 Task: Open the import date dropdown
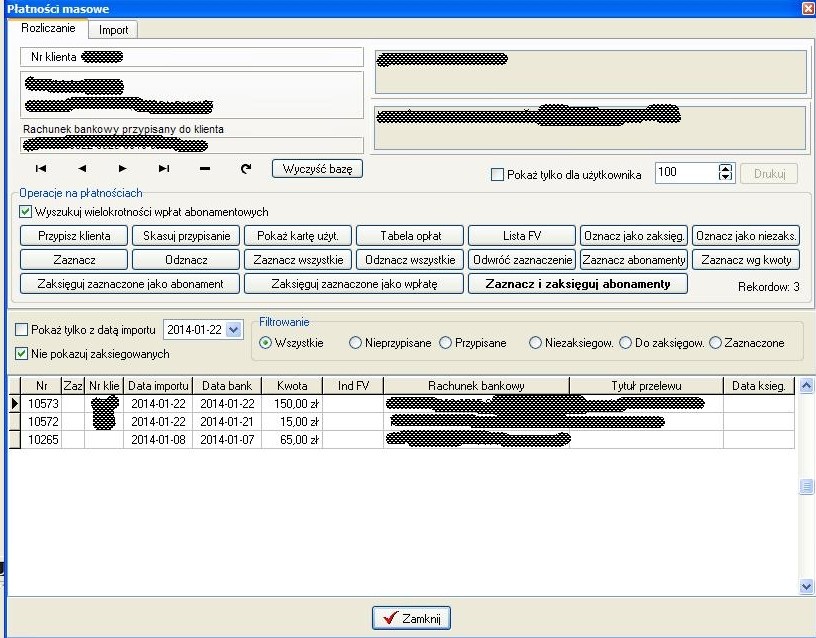coord(234,329)
